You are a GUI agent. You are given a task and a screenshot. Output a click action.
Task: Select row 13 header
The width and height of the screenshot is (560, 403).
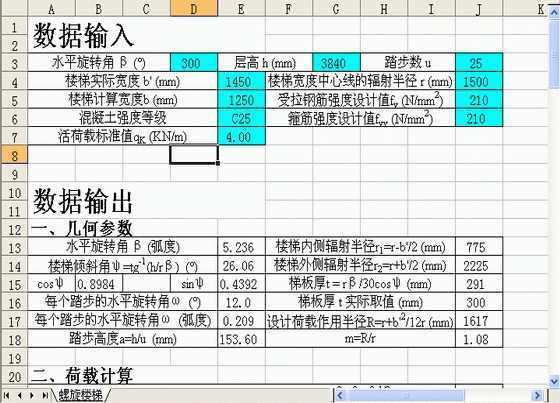click(x=14, y=247)
